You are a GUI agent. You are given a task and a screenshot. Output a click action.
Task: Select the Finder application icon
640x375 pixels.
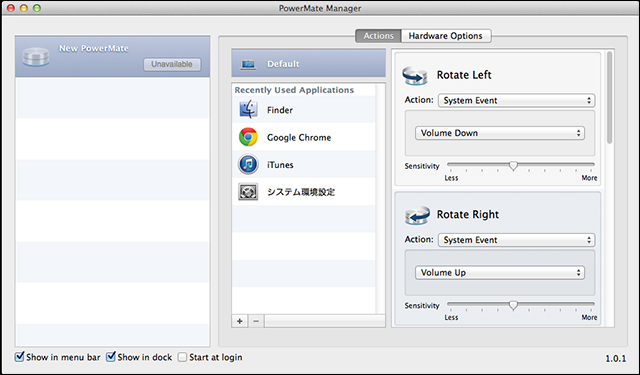tap(248, 109)
